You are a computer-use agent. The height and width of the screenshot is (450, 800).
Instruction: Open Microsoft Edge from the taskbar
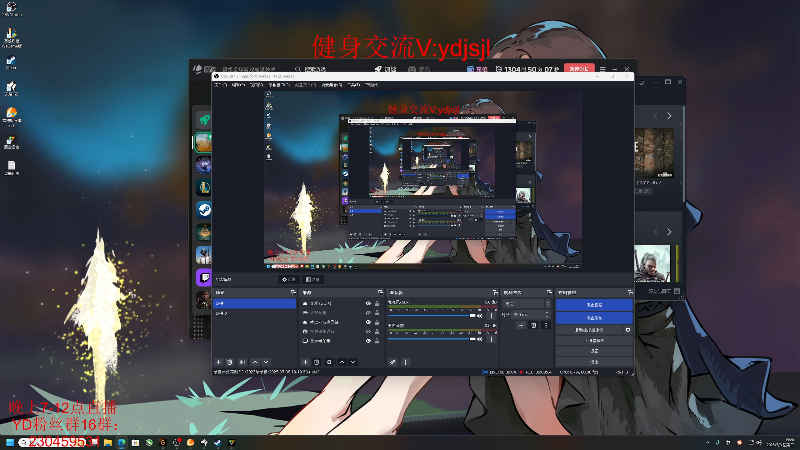121,442
